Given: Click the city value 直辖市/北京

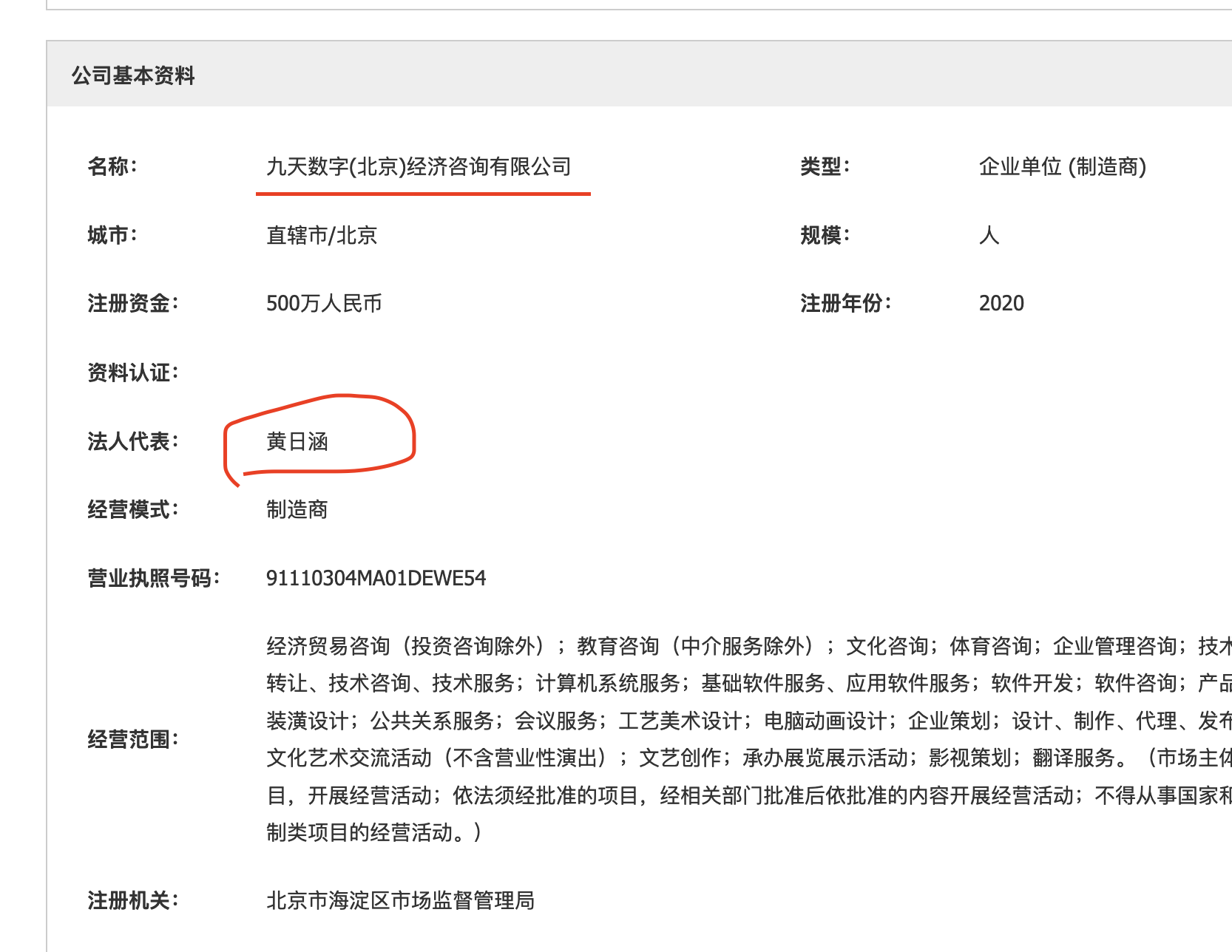Looking at the screenshot, I should tap(322, 235).
